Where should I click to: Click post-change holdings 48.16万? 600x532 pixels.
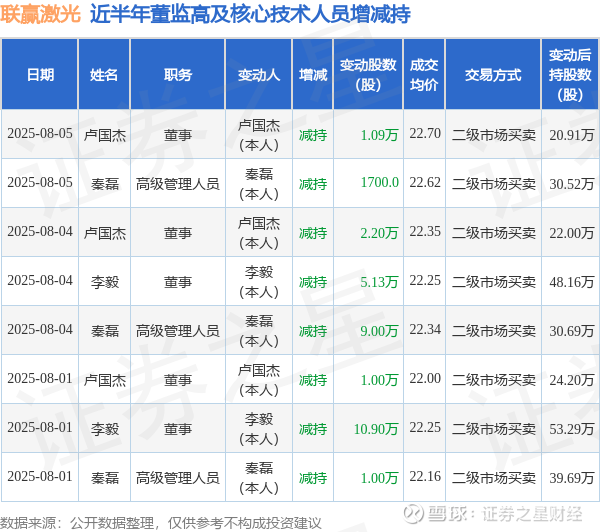coord(572,281)
